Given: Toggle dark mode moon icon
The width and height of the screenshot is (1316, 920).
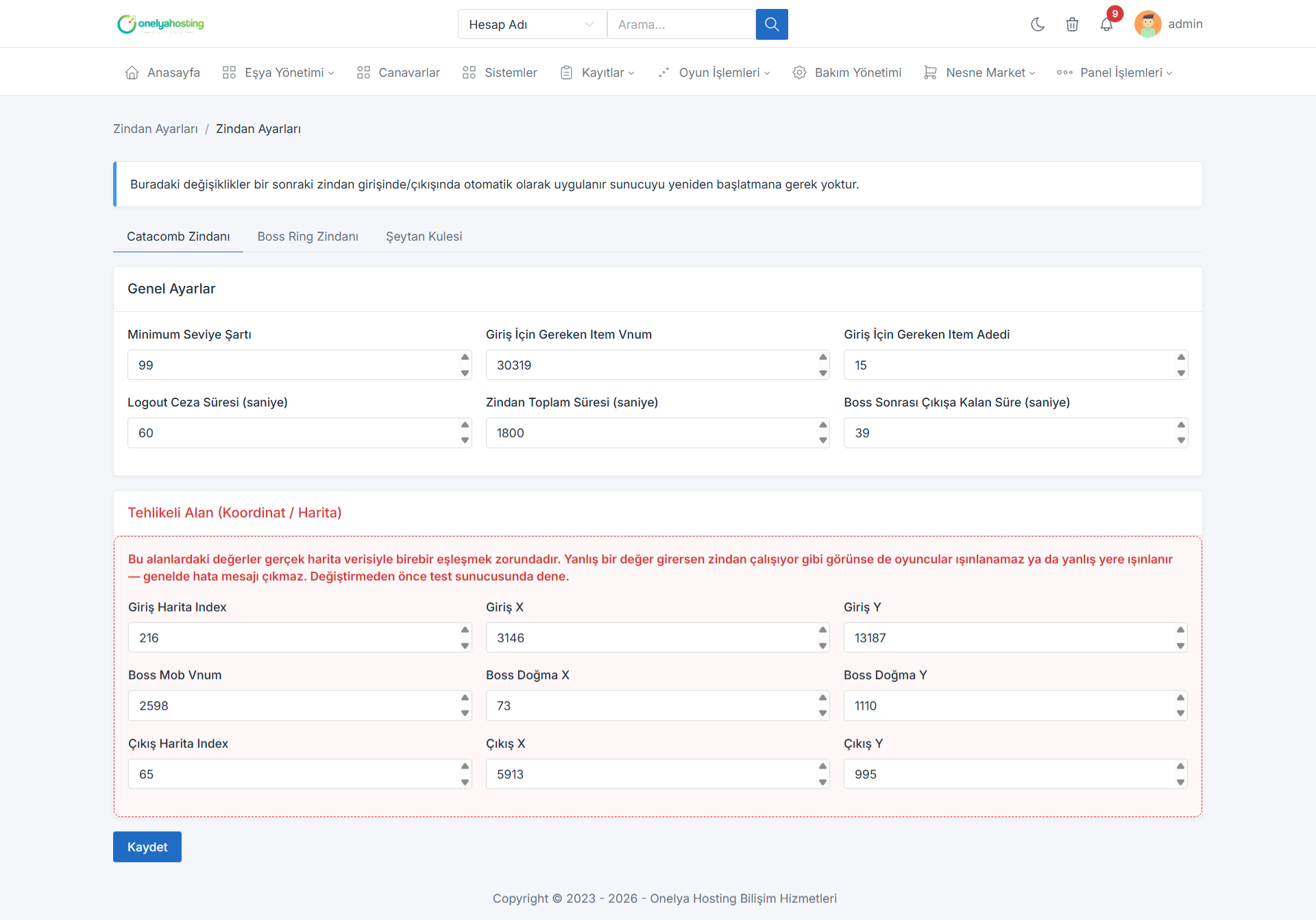Looking at the screenshot, I should click(1038, 24).
